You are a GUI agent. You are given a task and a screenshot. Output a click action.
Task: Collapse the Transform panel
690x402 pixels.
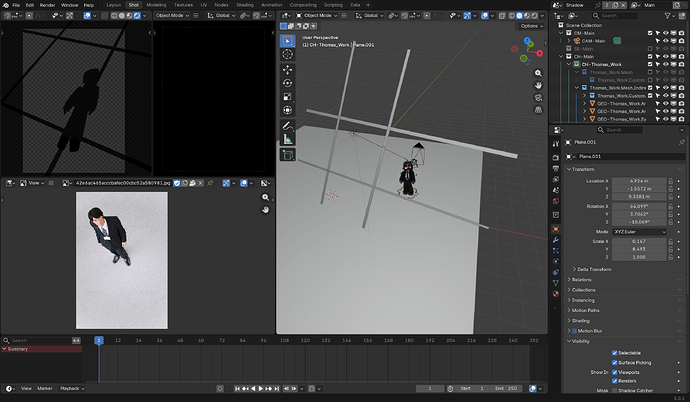[582, 169]
